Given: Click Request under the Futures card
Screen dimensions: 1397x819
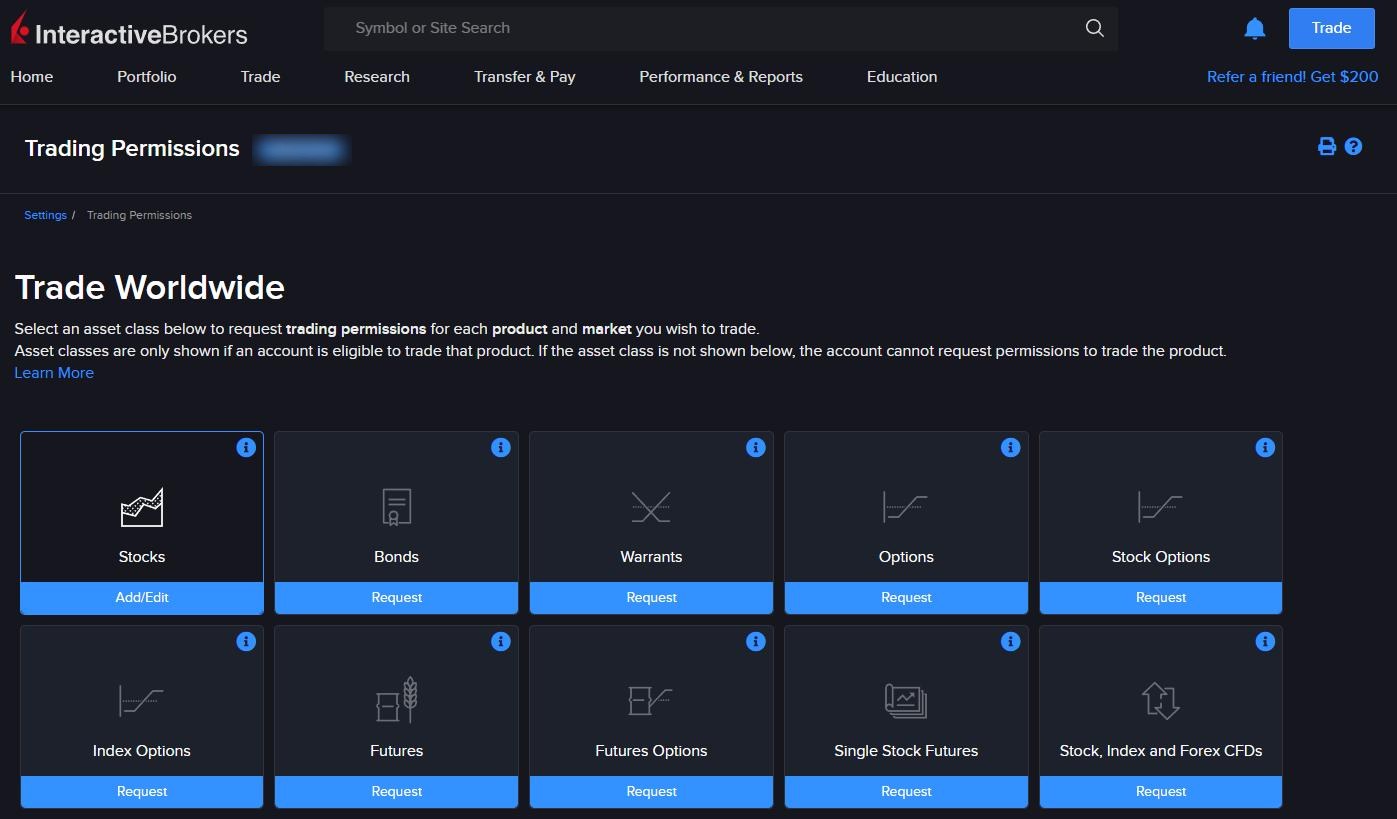Looking at the screenshot, I should [x=397, y=792].
